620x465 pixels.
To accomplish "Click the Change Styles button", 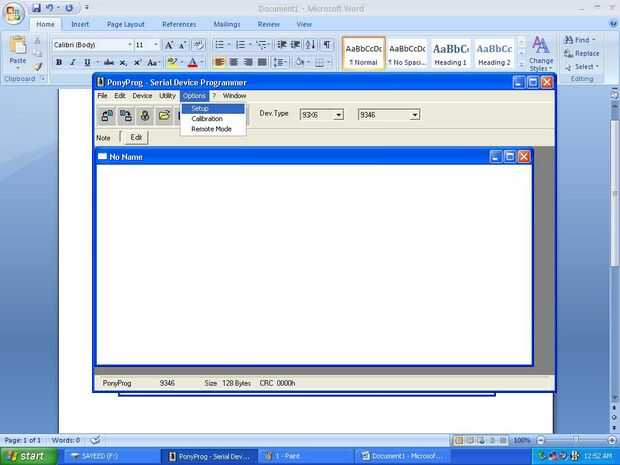I will coord(541,53).
